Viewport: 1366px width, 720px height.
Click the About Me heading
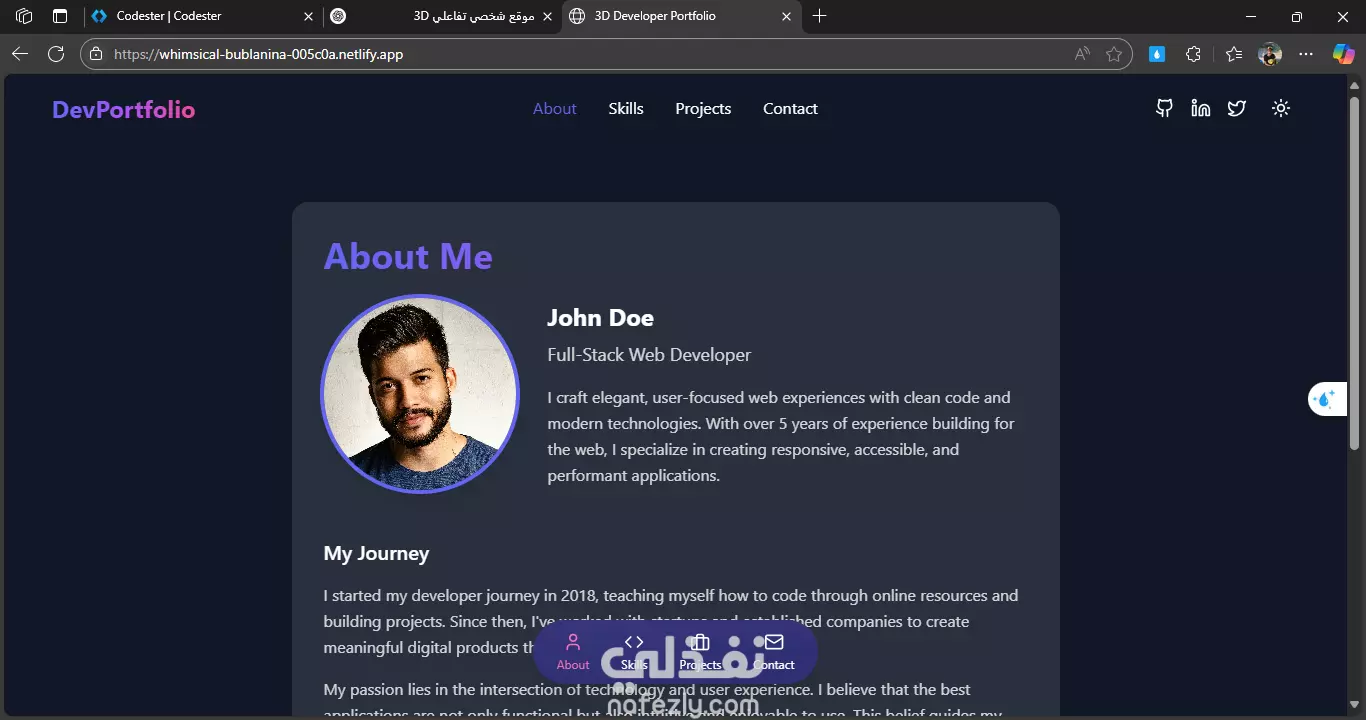click(x=408, y=257)
